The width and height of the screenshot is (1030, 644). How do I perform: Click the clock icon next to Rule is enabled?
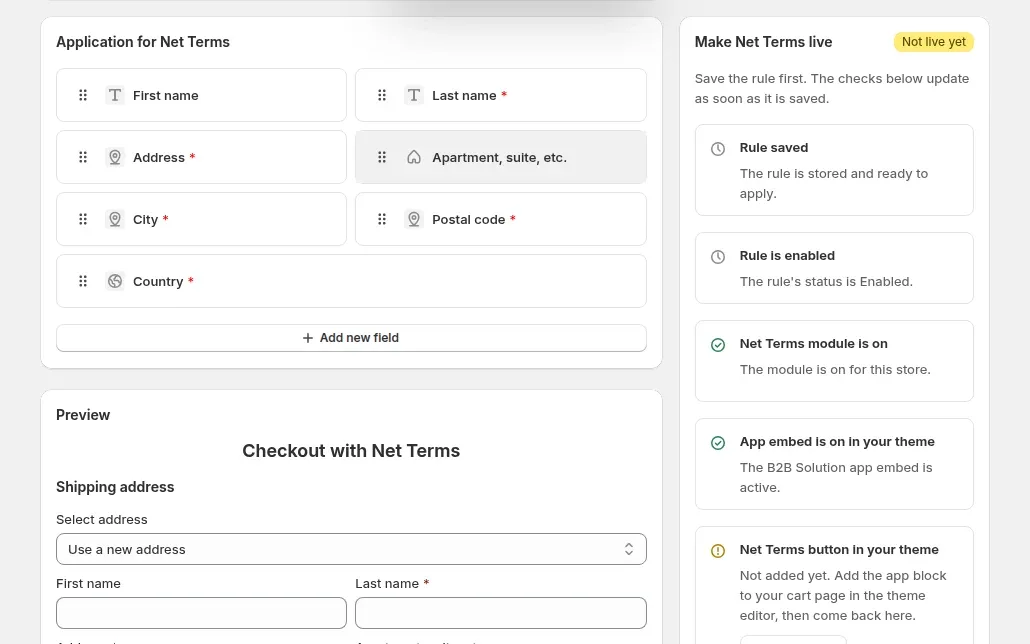point(718,257)
